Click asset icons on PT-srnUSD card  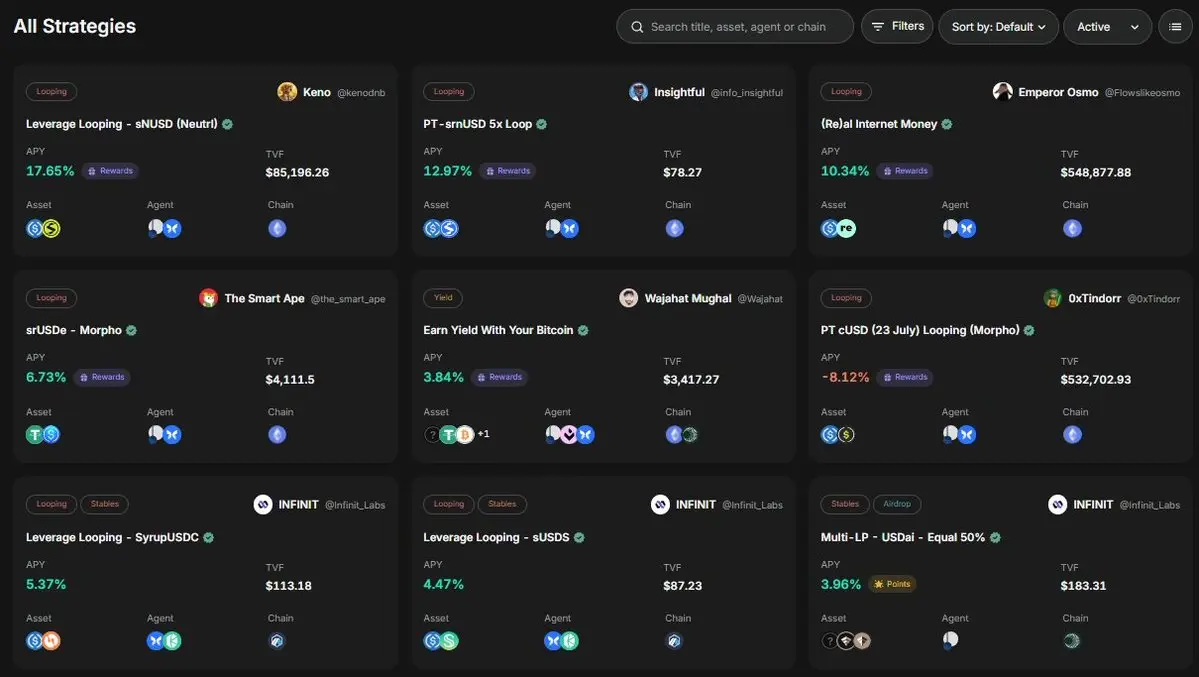pos(440,228)
